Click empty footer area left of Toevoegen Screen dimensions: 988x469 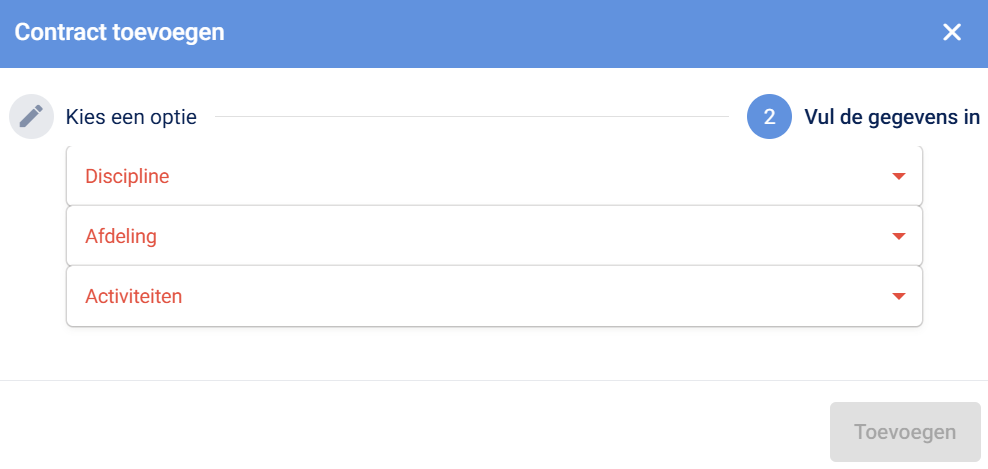[400, 432]
